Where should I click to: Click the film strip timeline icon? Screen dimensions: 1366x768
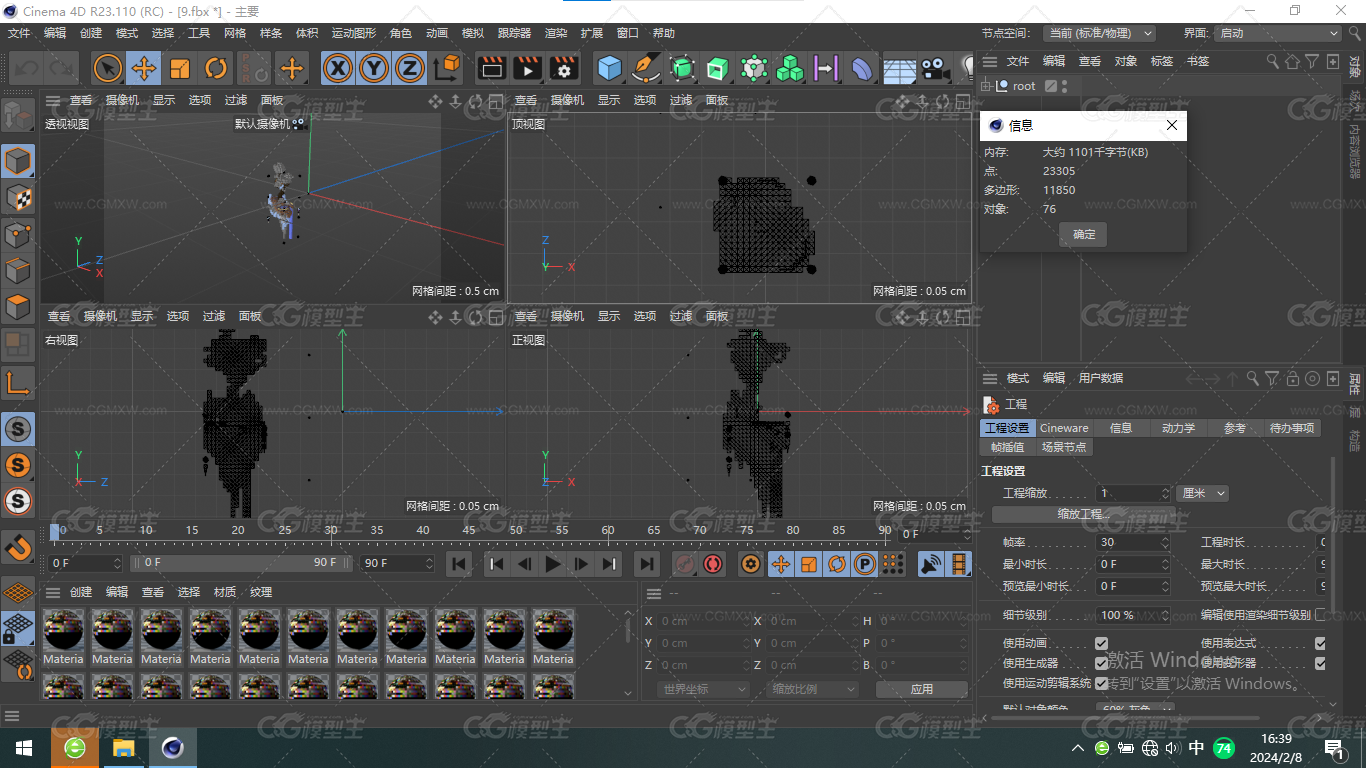tap(959, 564)
